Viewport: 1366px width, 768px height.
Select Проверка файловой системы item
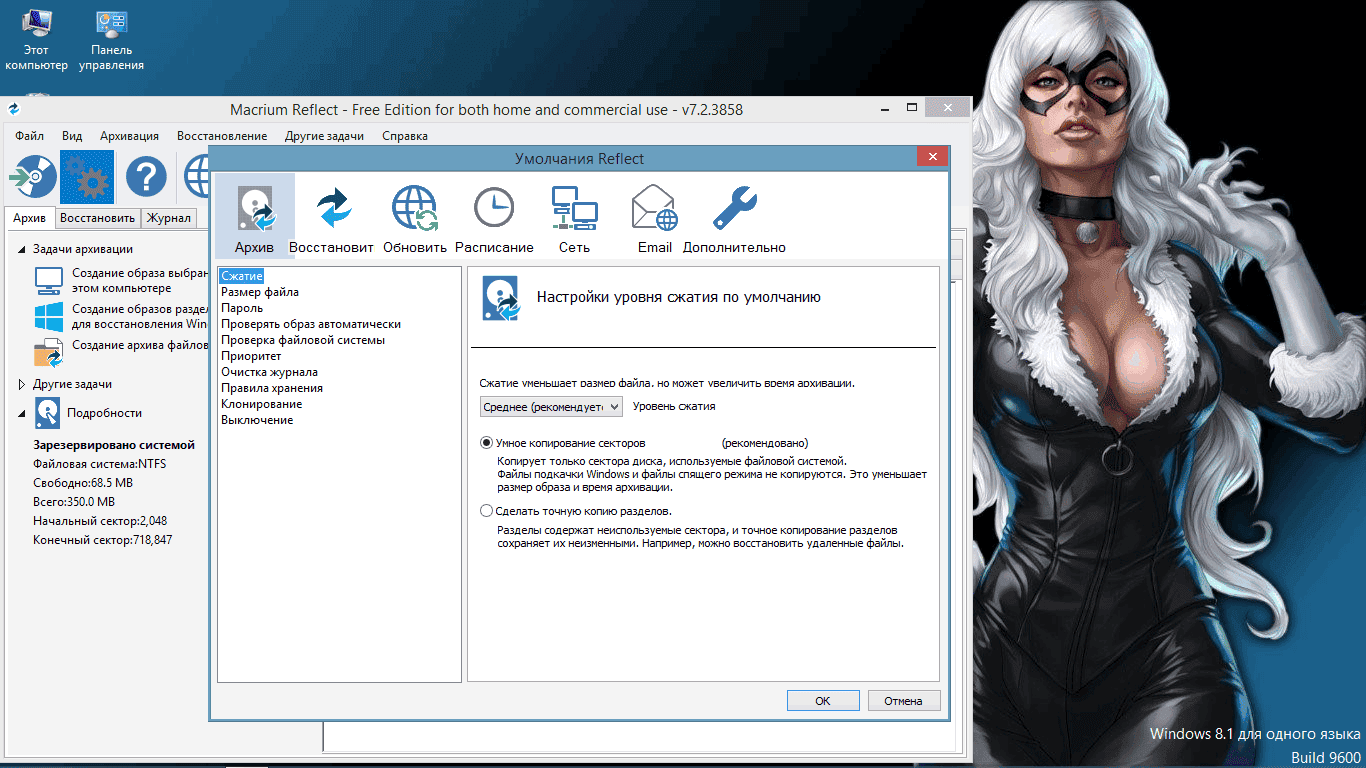coord(303,340)
